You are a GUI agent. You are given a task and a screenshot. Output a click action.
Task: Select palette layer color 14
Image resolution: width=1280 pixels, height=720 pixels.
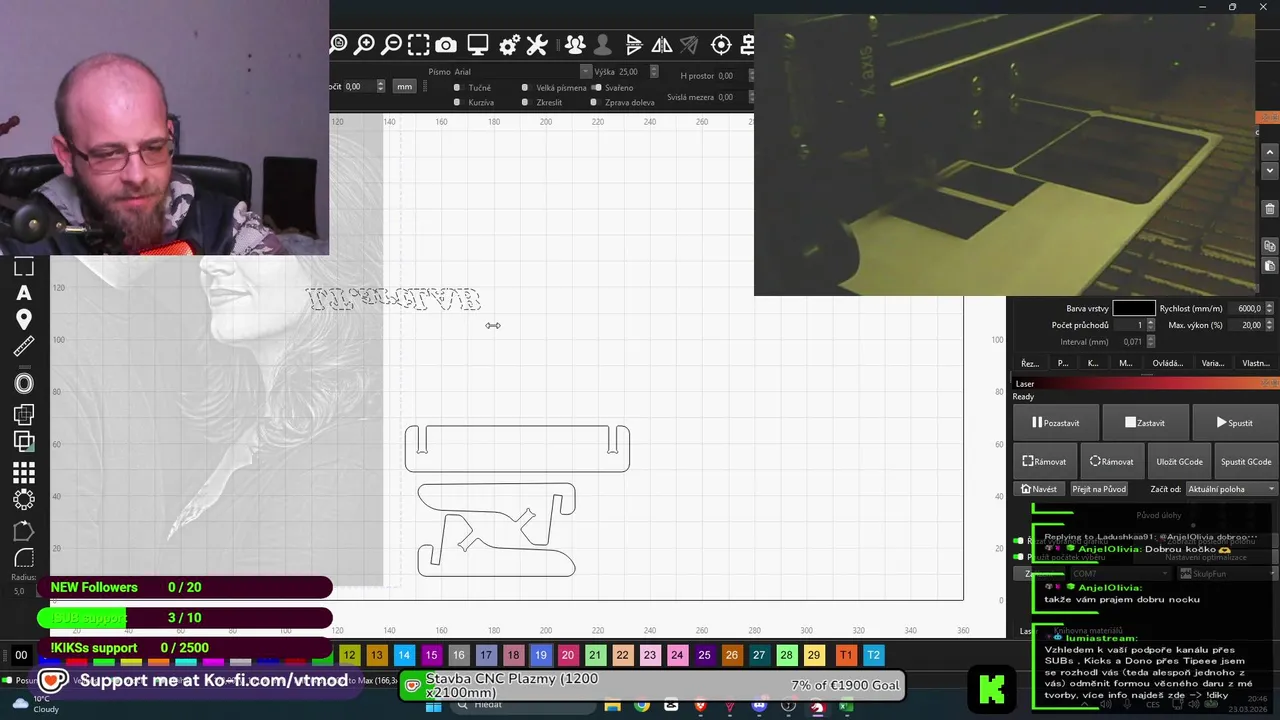404,655
